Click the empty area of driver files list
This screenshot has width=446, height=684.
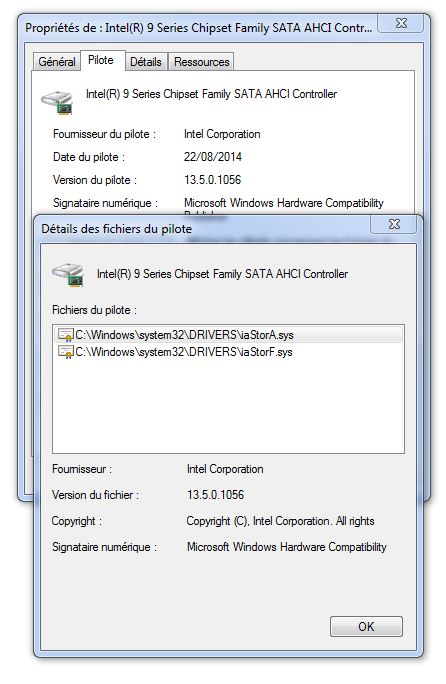click(228, 406)
